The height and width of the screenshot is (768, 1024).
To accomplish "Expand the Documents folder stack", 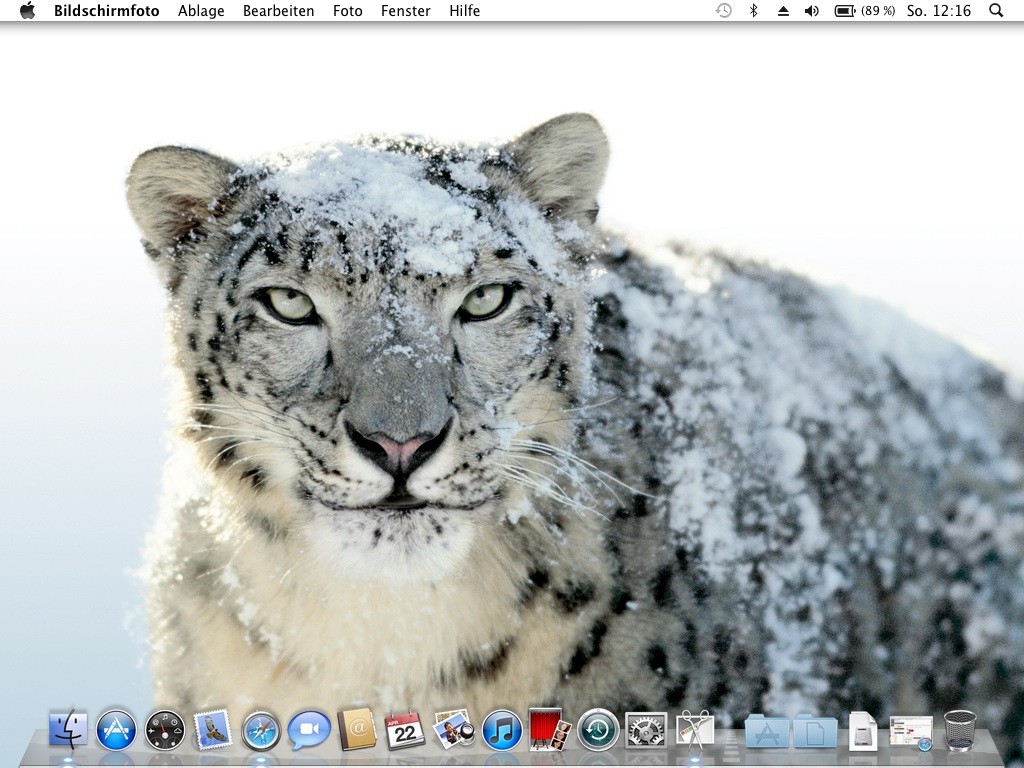I will click(x=815, y=731).
